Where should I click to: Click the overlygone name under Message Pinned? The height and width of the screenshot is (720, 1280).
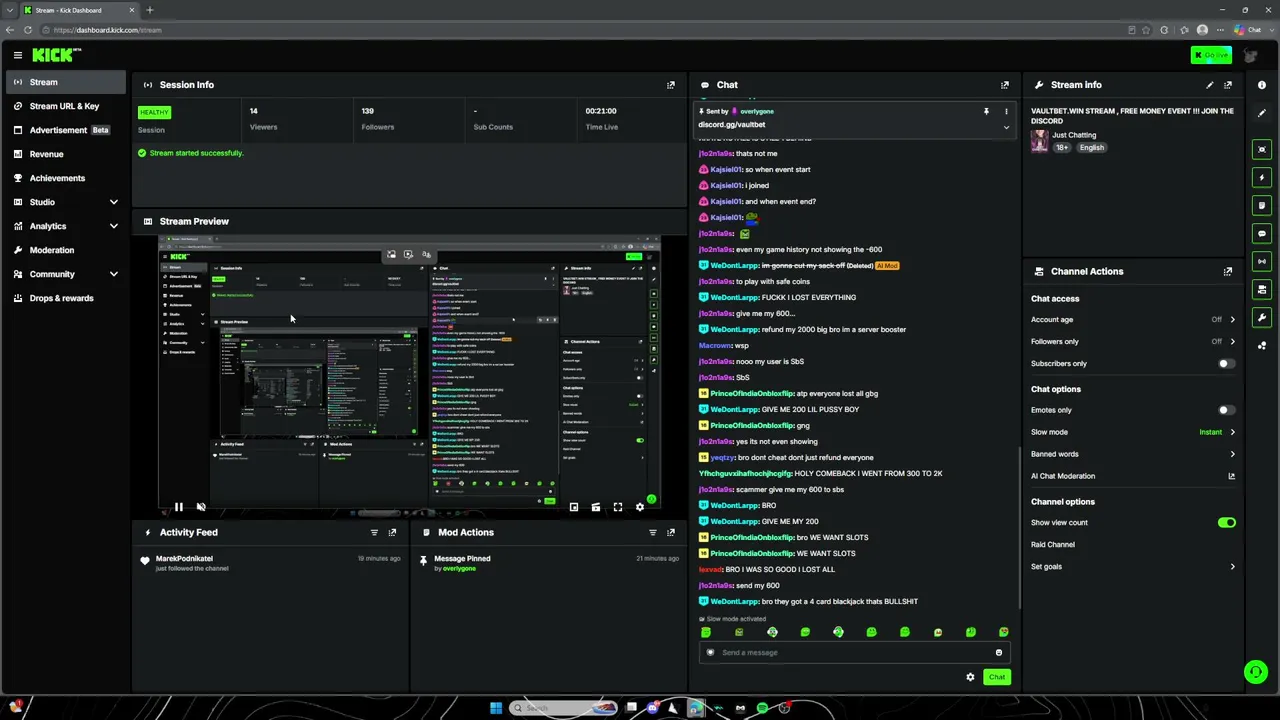459,569
